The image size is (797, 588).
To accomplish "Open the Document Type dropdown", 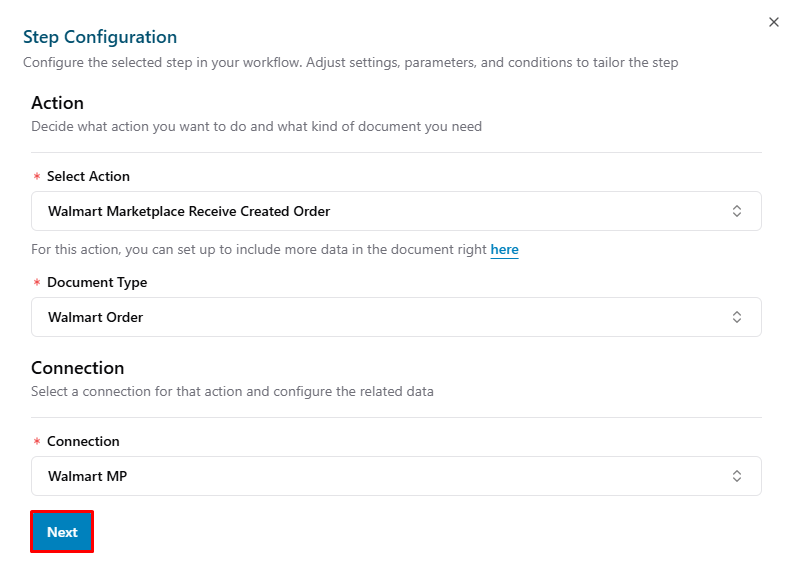I will (396, 317).
